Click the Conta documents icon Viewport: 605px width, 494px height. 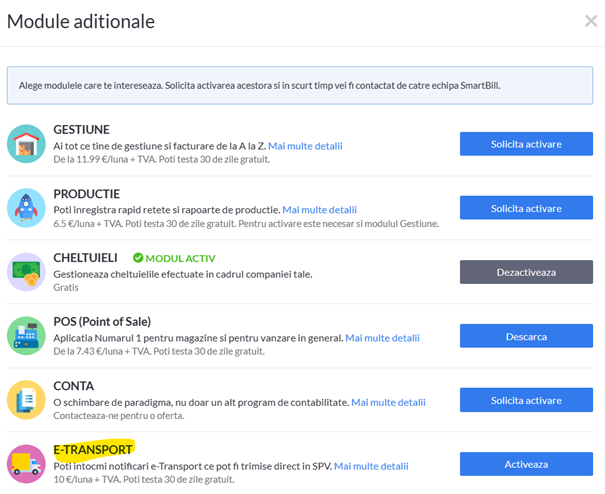click(26, 400)
